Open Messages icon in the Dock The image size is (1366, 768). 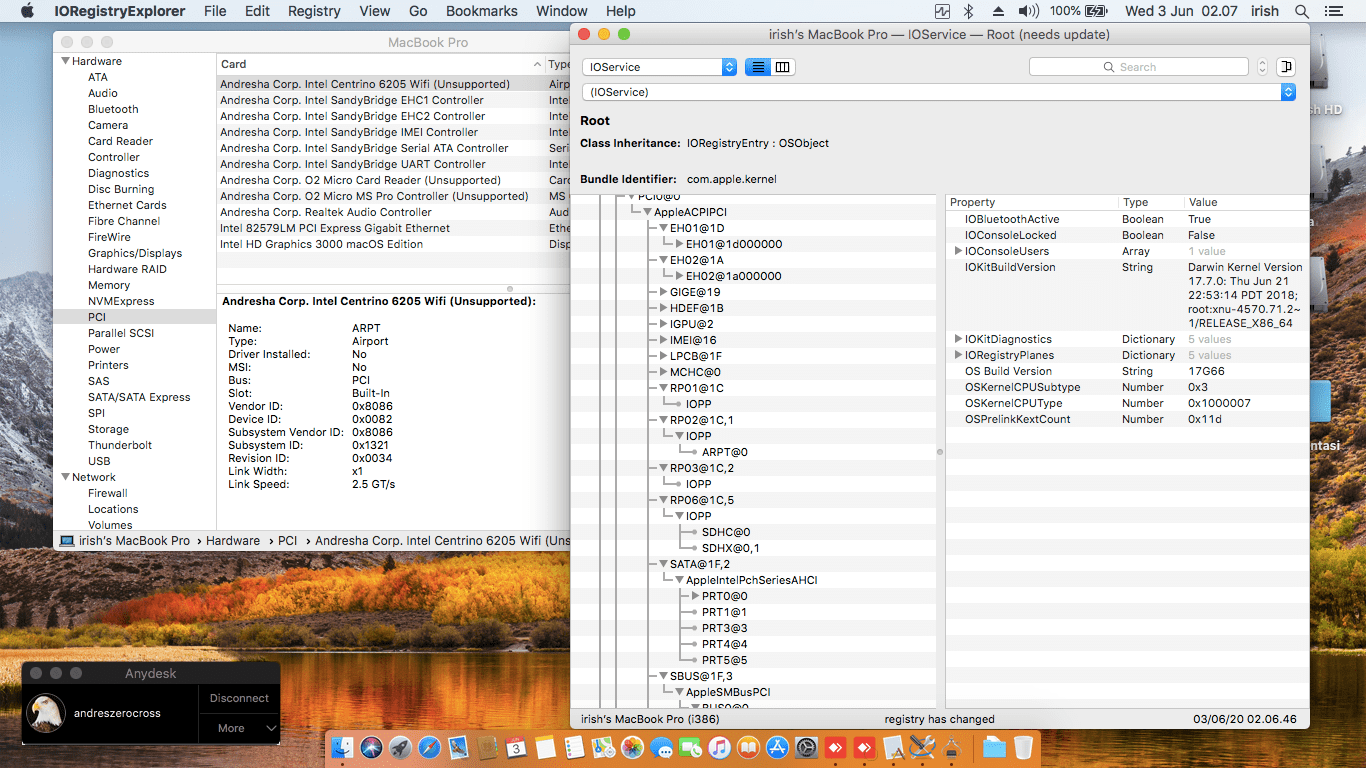[x=661, y=747]
